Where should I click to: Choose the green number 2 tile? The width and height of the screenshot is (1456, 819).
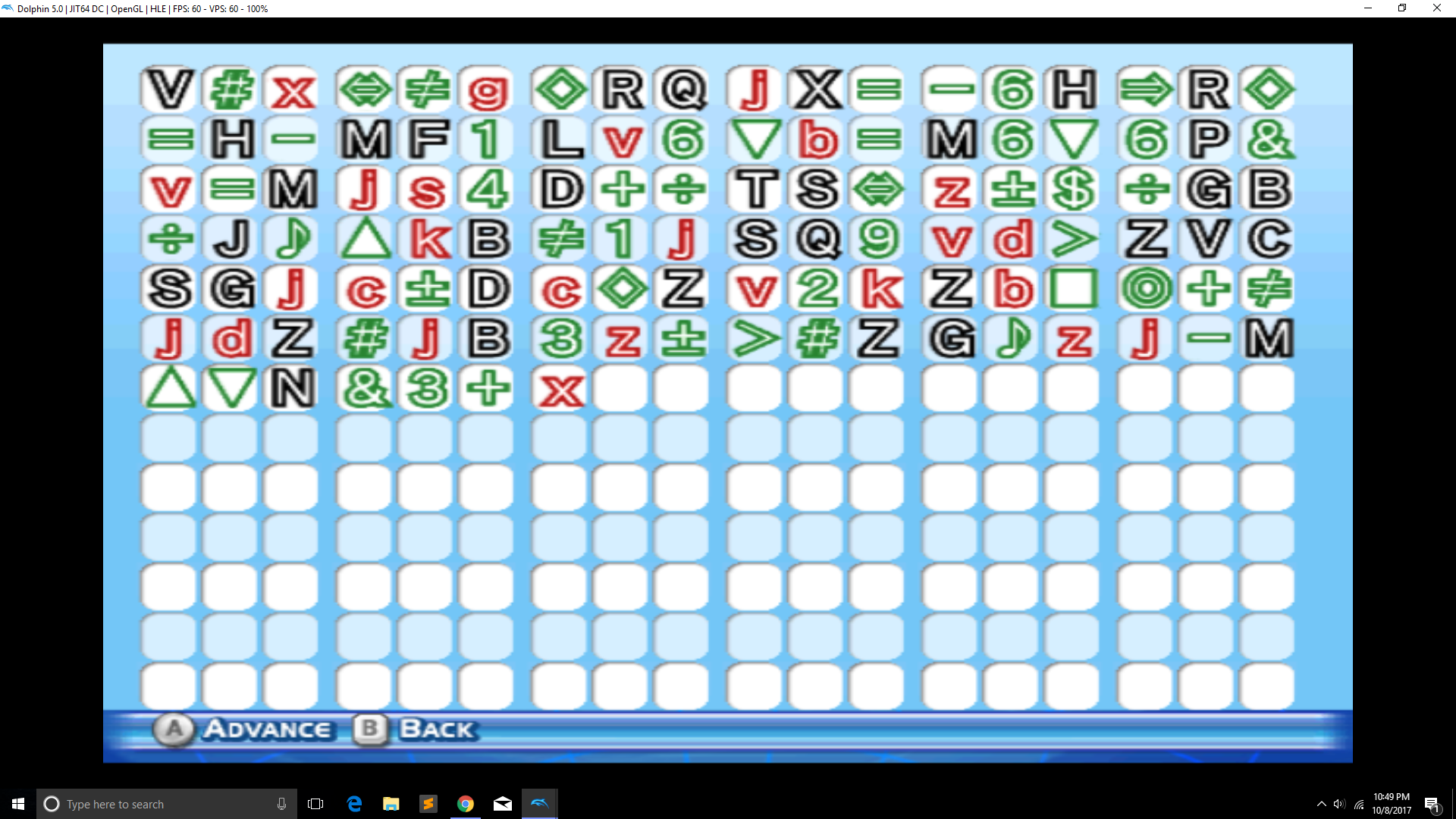click(817, 289)
